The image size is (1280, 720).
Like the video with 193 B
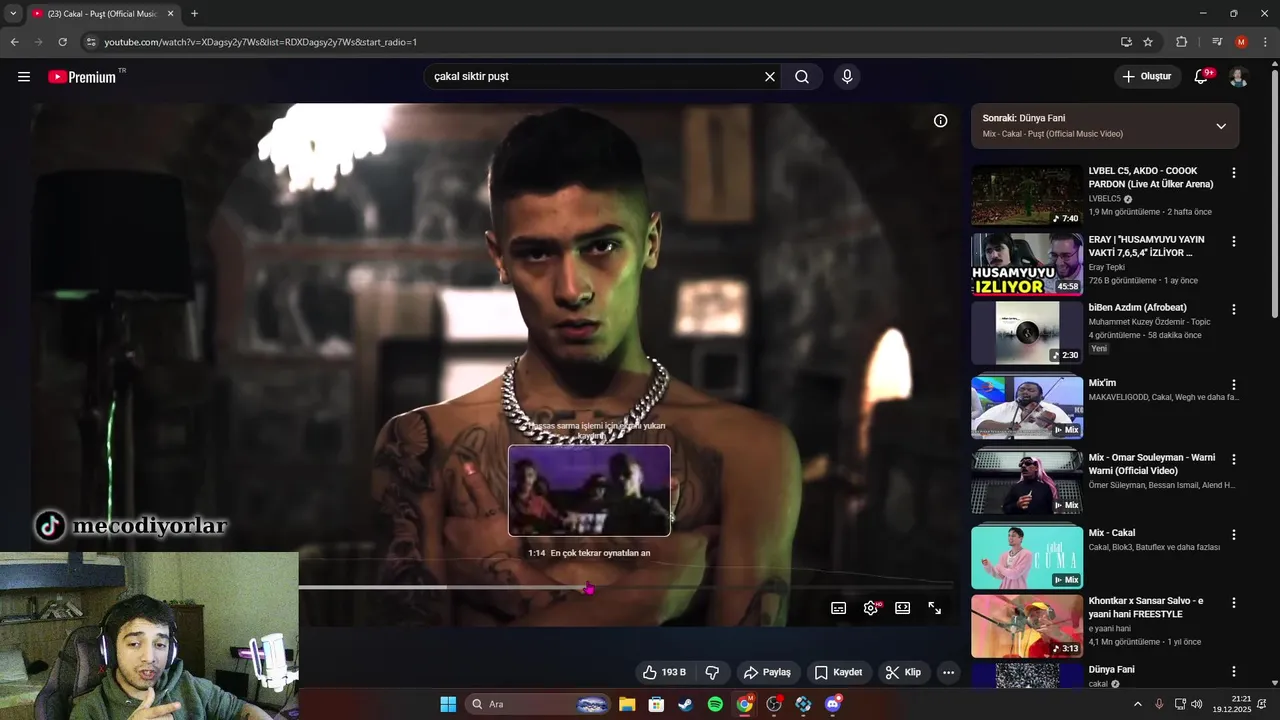664,673
